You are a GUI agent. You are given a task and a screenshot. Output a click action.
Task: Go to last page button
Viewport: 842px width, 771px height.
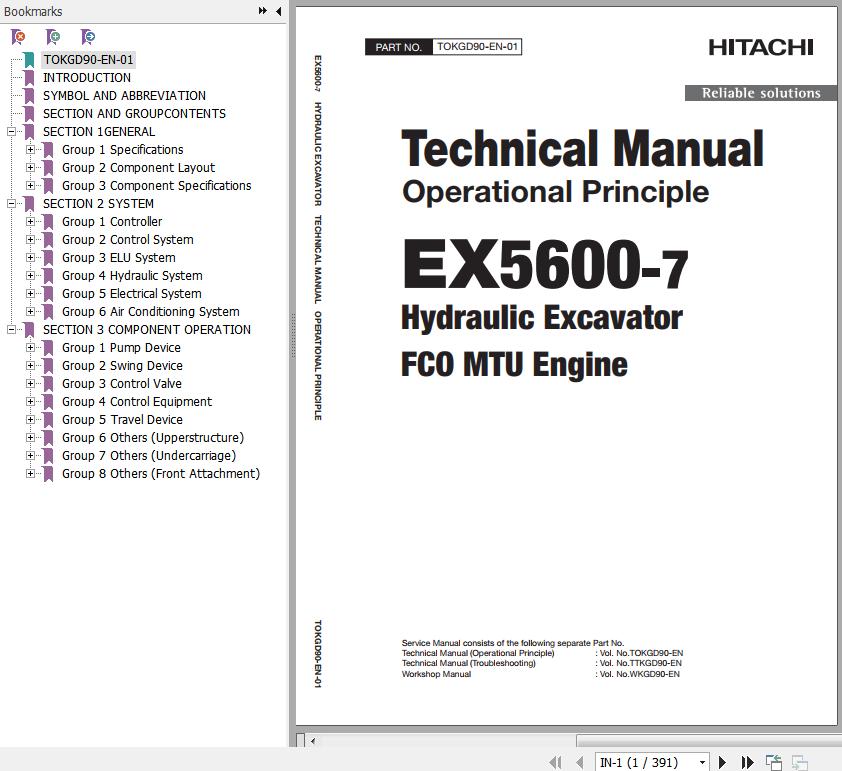747,762
